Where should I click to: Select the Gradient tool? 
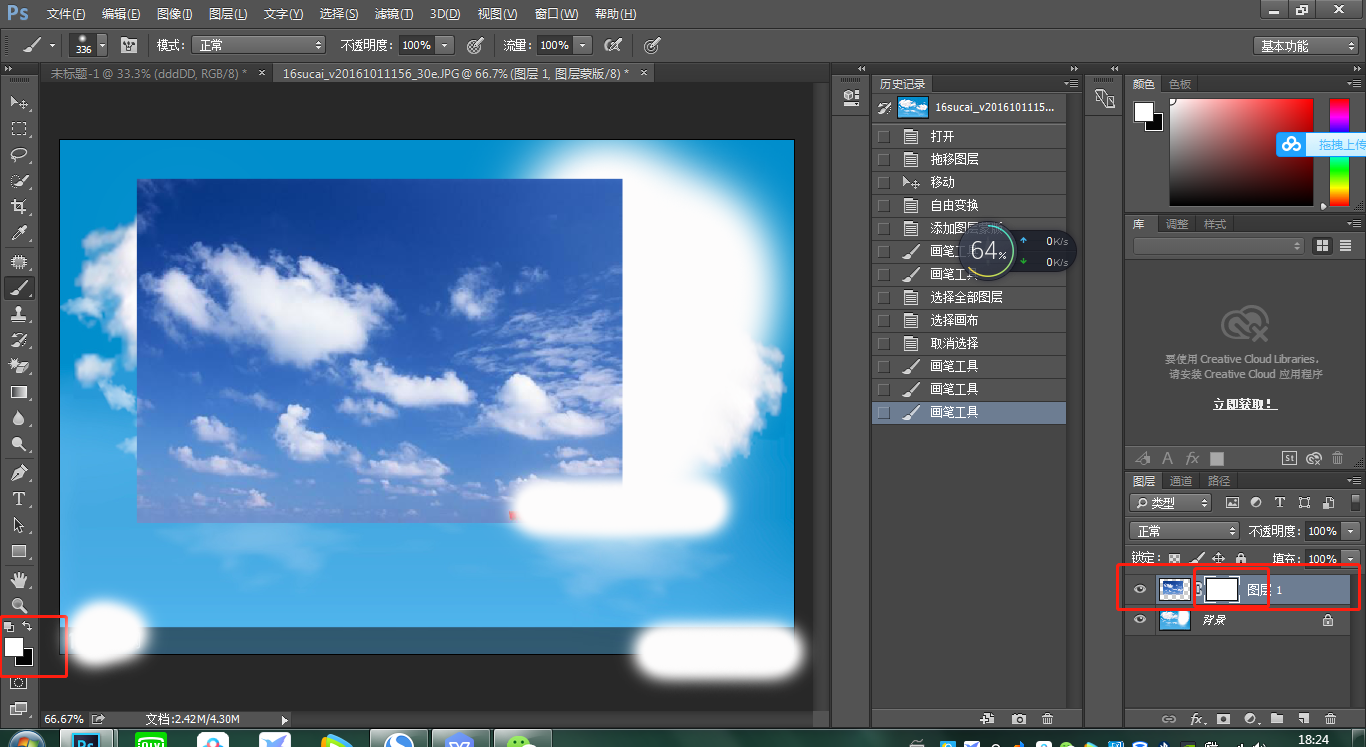[19, 393]
